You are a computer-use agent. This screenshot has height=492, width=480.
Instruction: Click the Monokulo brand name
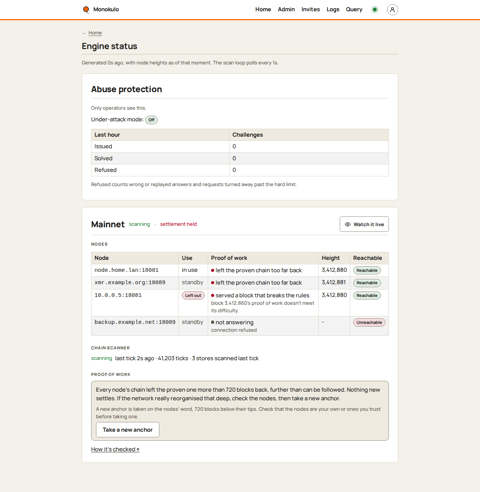point(106,9)
